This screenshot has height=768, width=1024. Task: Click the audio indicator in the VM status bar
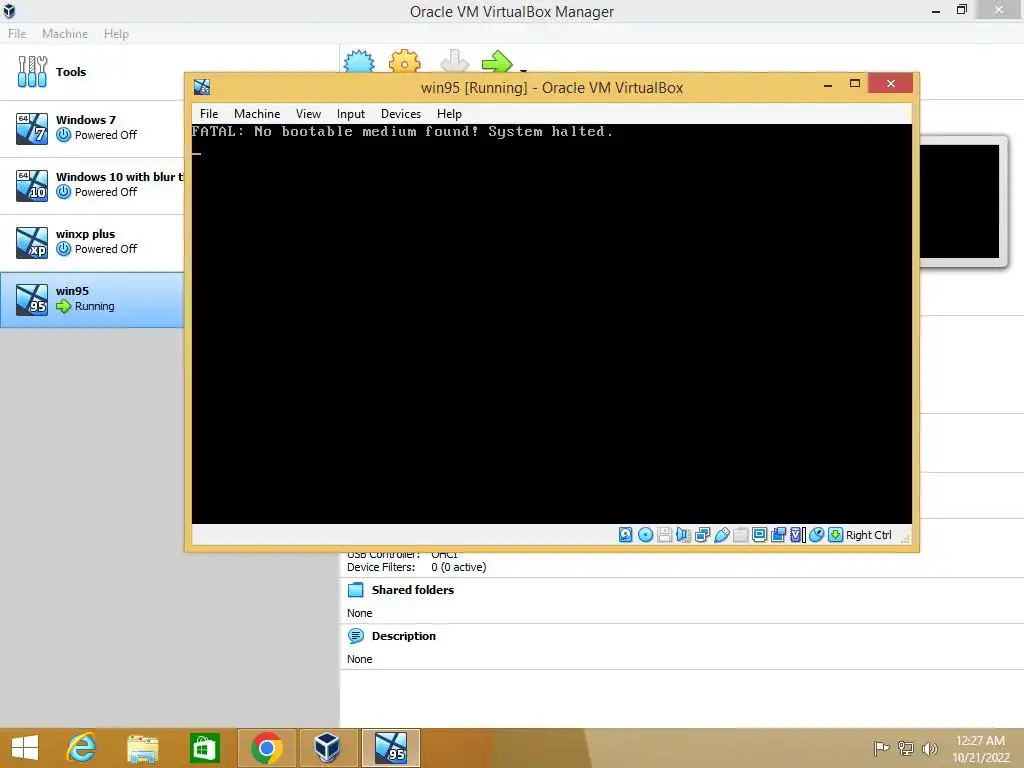683,535
